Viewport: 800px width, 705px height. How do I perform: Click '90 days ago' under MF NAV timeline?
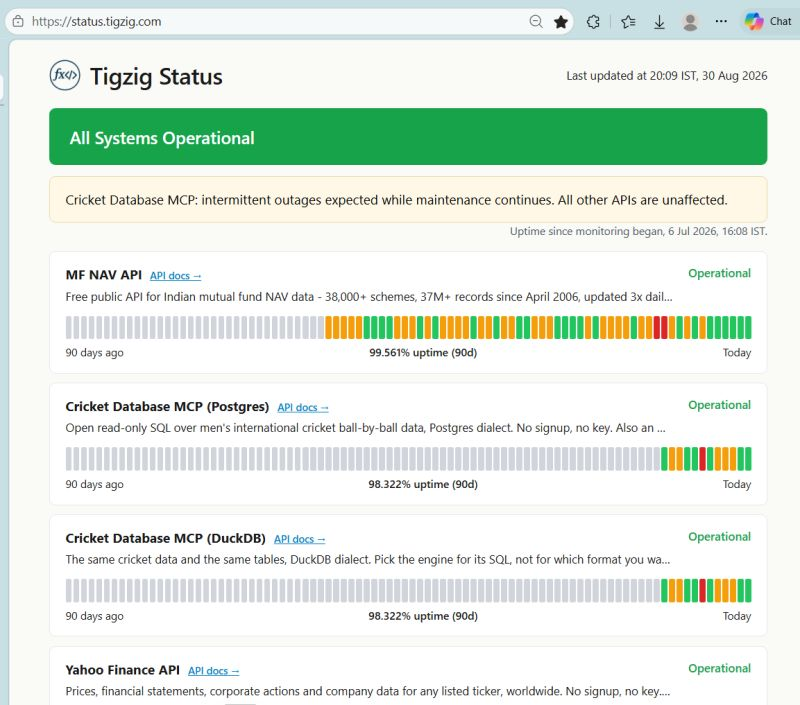[94, 352]
